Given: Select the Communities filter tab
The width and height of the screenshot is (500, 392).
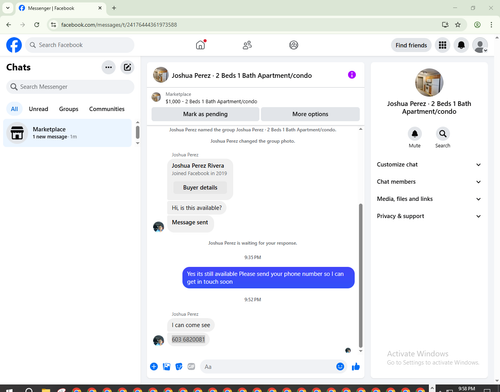Looking at the screenshot, I should coord(107,109).
